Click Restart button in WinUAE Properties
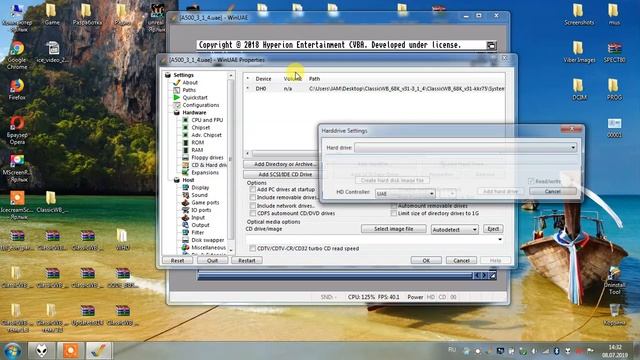Image resolution: width=640 pixels, height=360 pixels. click(247, 260)
